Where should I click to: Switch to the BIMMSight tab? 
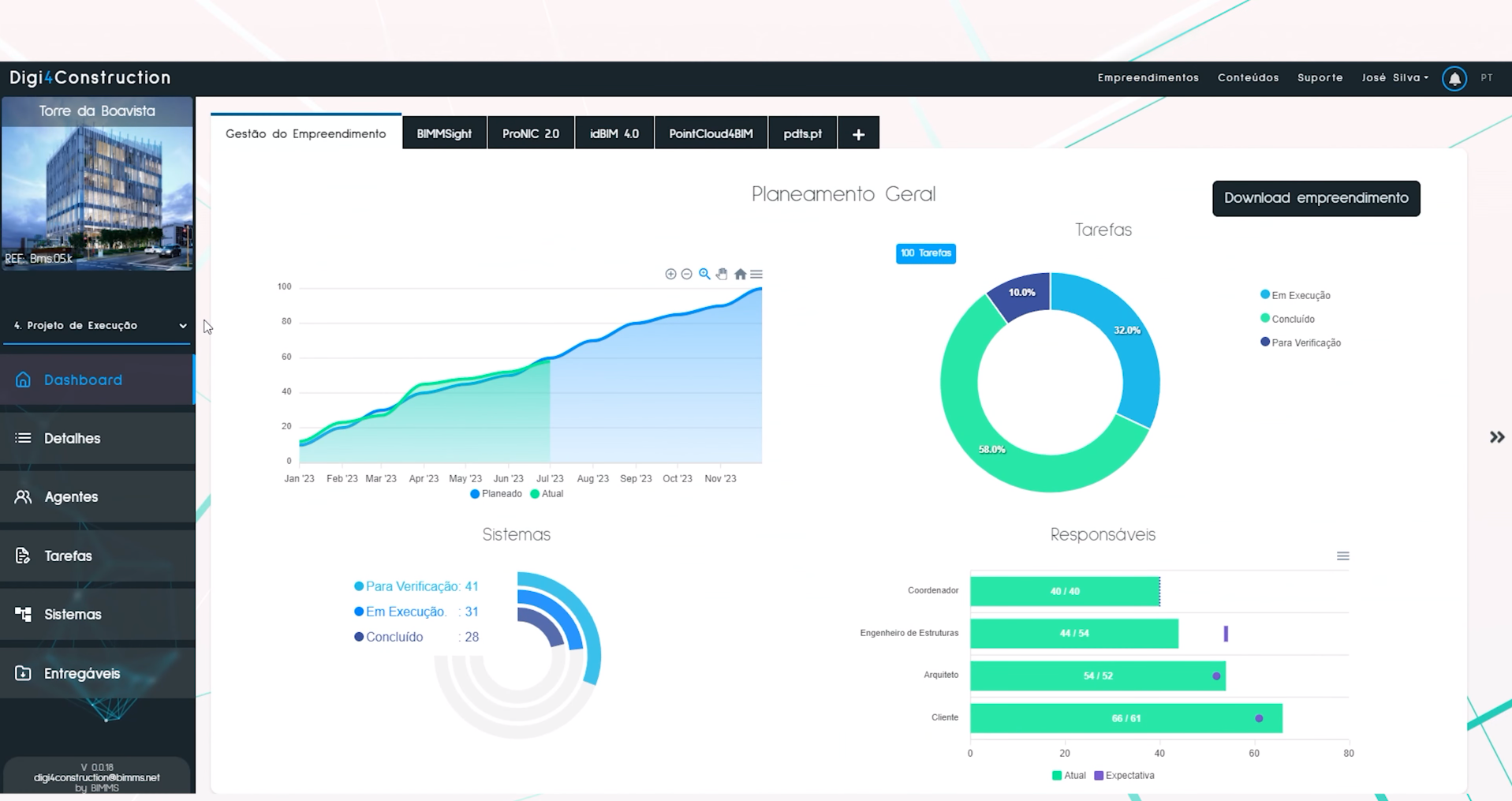(444, 133)
